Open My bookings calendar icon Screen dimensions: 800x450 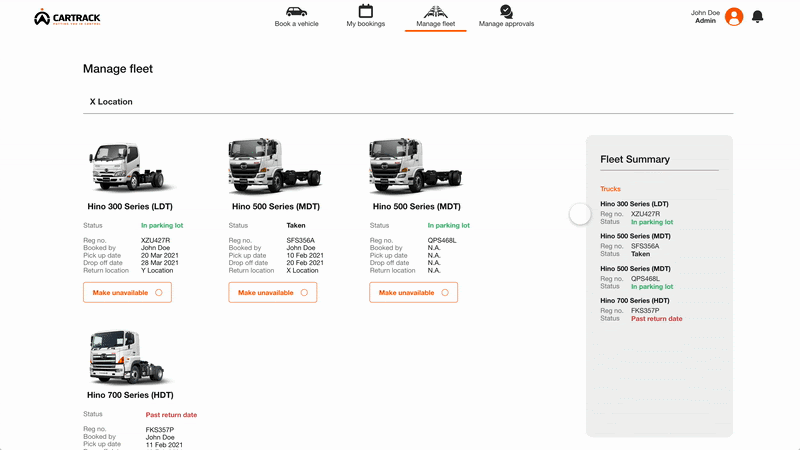[x=365, y=11]
